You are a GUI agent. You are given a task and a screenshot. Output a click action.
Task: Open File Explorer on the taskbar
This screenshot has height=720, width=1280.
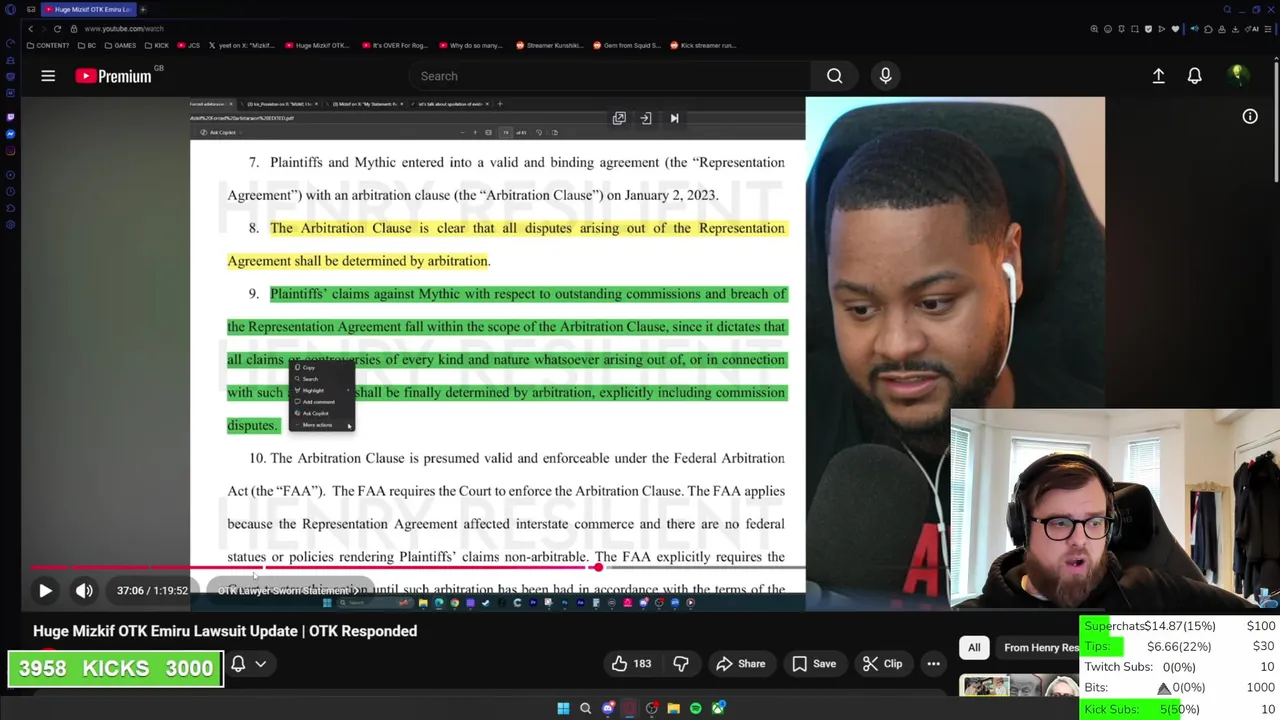tap(673, 708)
